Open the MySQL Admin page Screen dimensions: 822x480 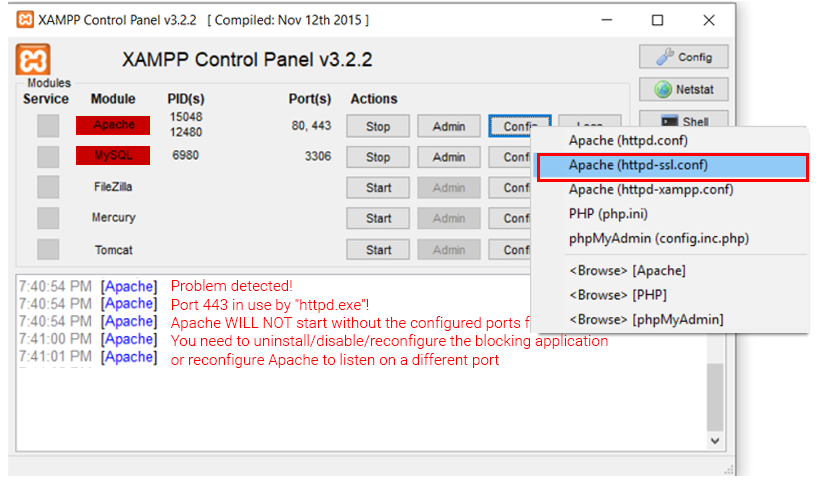click(449, 157)
